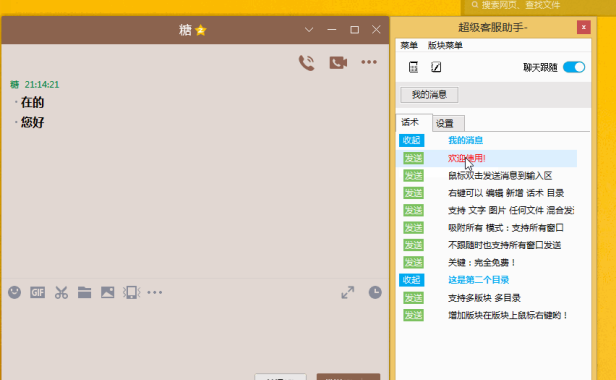This screenshot has width=616, height=380.
Task: Collapse the 我的消息 directory
Action: click(411, 140)
